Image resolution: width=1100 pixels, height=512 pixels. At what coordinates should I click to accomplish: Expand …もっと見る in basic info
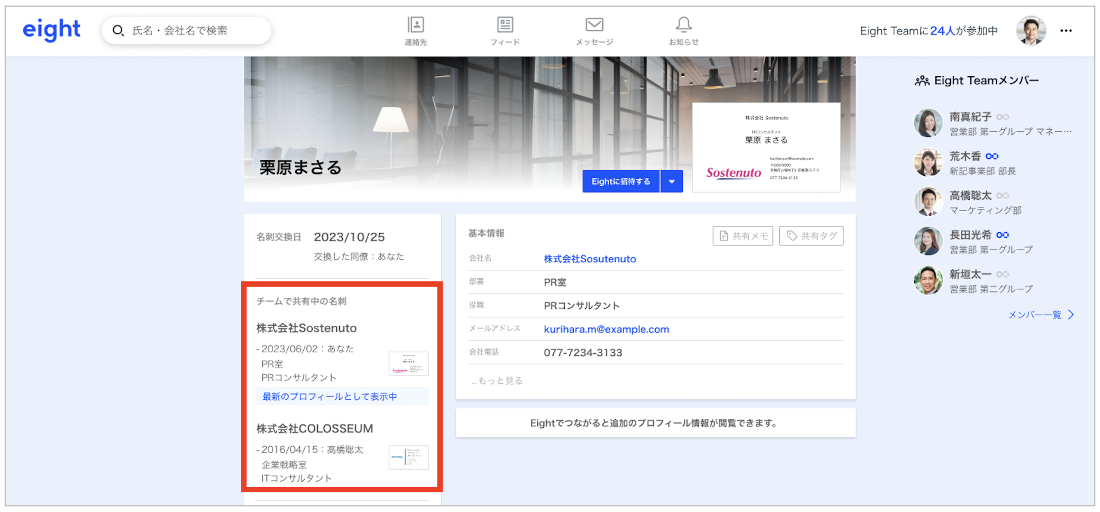click(x=497, y=381)
